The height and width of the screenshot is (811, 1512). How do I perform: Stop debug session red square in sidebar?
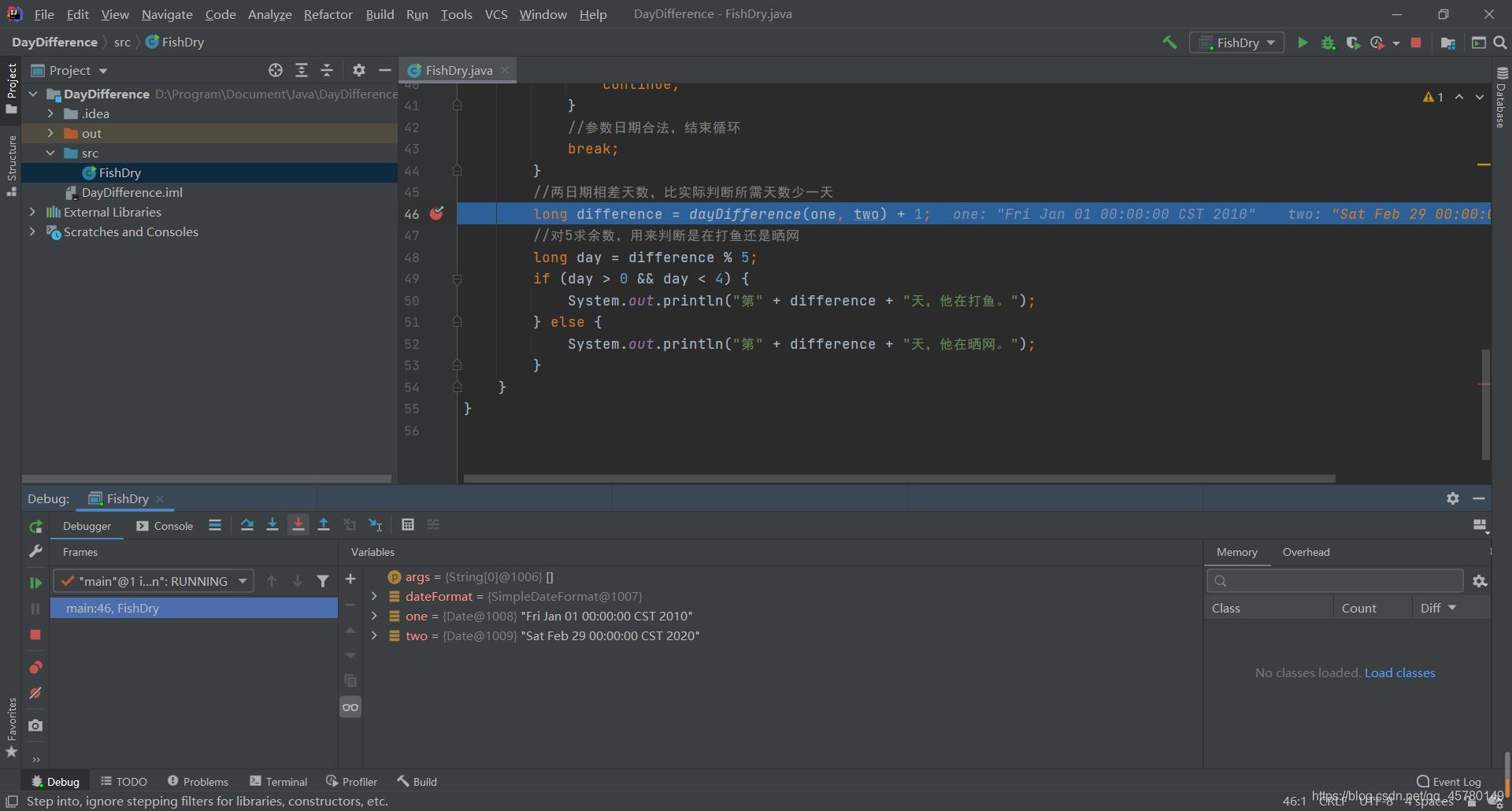[x=35, y=635]
